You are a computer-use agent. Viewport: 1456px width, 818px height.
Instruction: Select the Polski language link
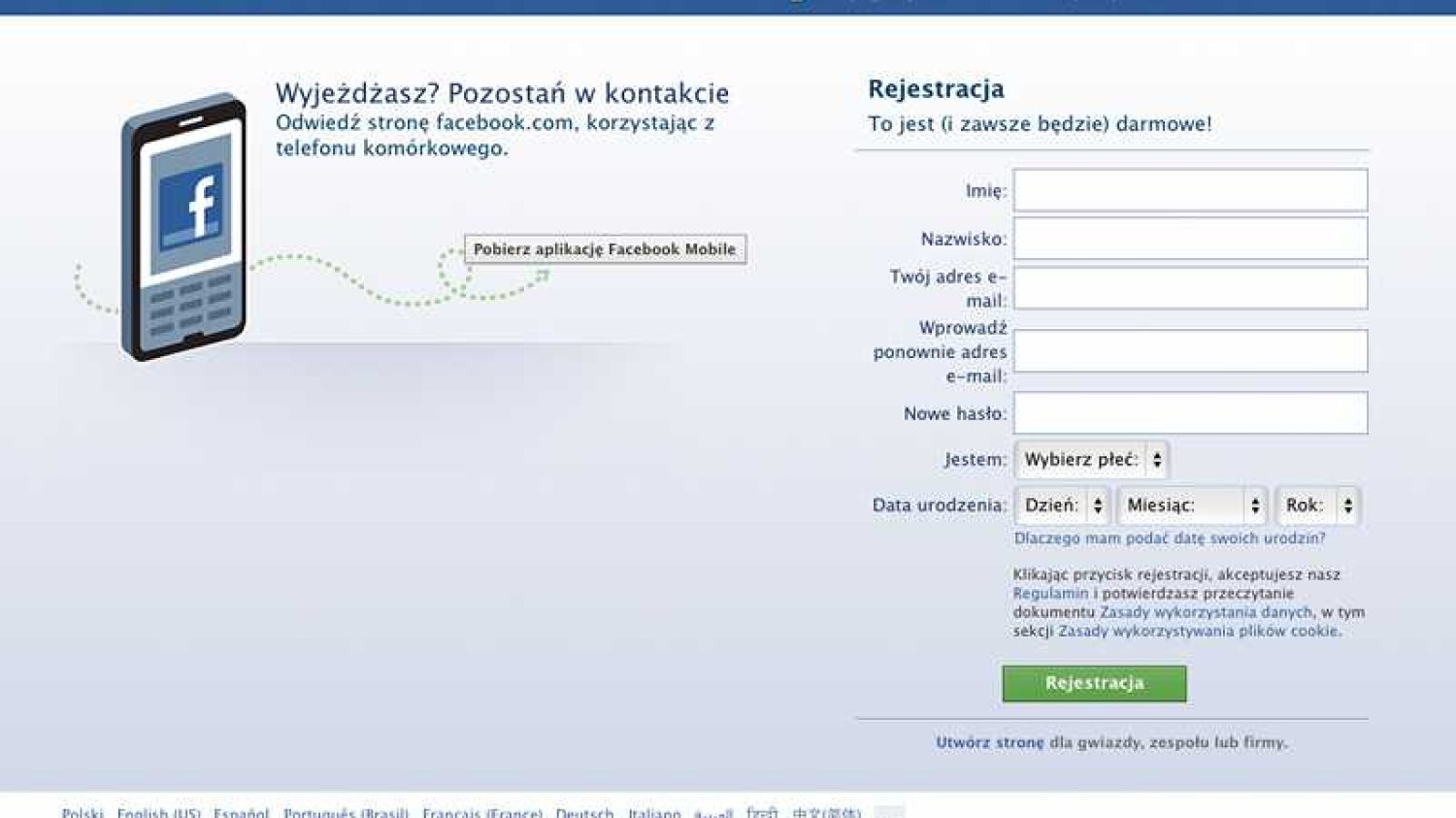tap(83, 812)
